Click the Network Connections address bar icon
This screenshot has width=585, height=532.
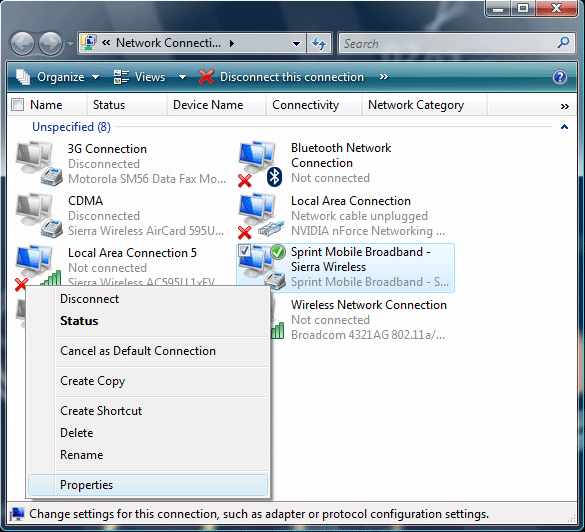click(90, 43)
